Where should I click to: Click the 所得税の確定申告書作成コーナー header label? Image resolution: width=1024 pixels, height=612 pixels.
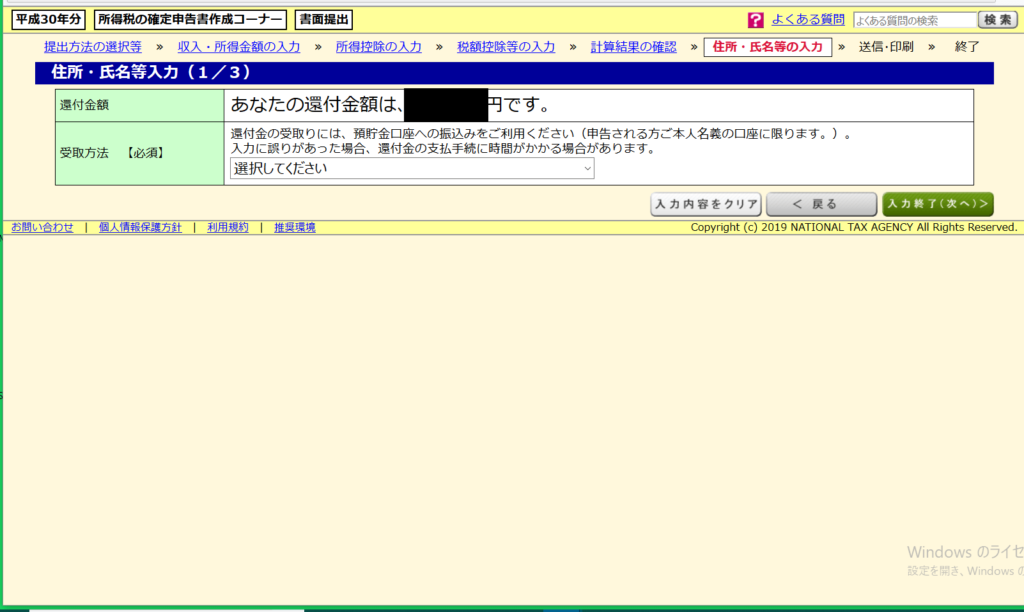190,20
